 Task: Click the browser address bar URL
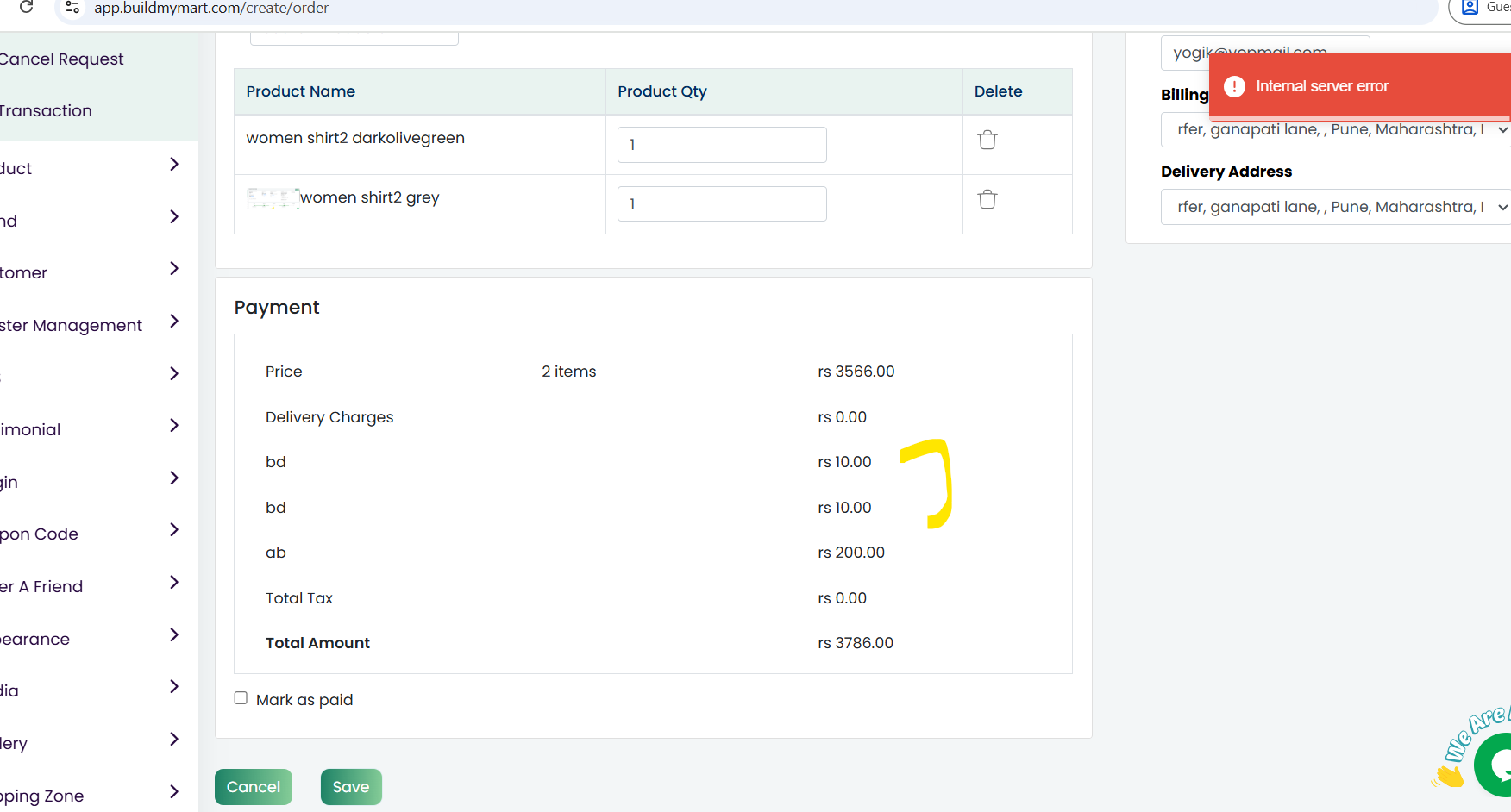coord(211,8)
